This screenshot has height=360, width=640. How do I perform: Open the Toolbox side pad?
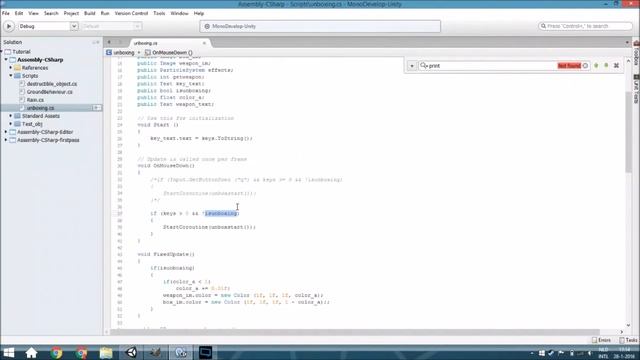tap(636, 53)
